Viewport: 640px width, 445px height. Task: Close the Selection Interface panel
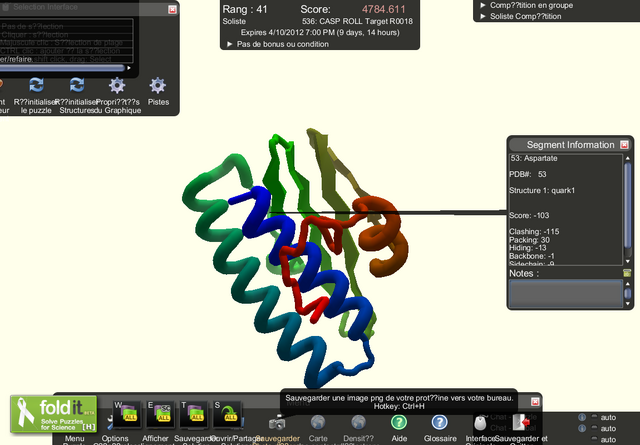[172, 9]
